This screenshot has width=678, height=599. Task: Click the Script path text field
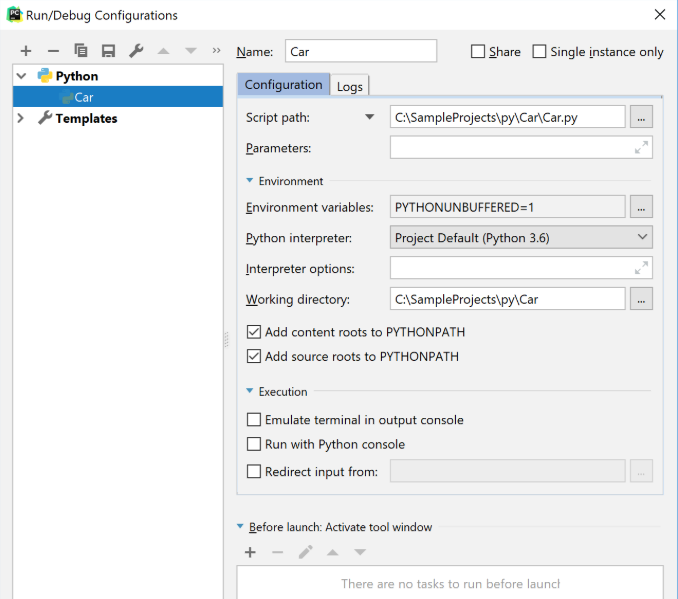(x=508, y=117)
